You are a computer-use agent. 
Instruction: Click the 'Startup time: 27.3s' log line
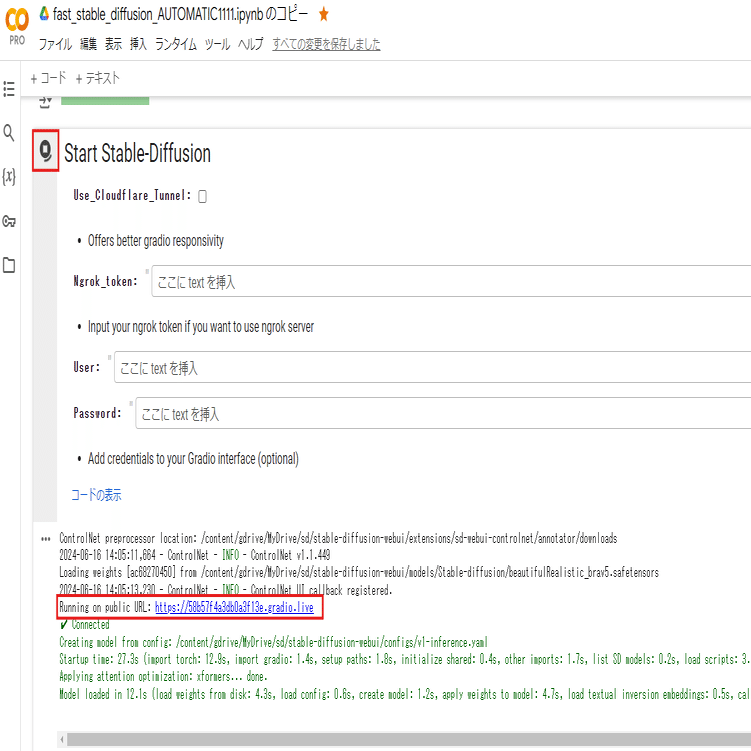point(404,660)
